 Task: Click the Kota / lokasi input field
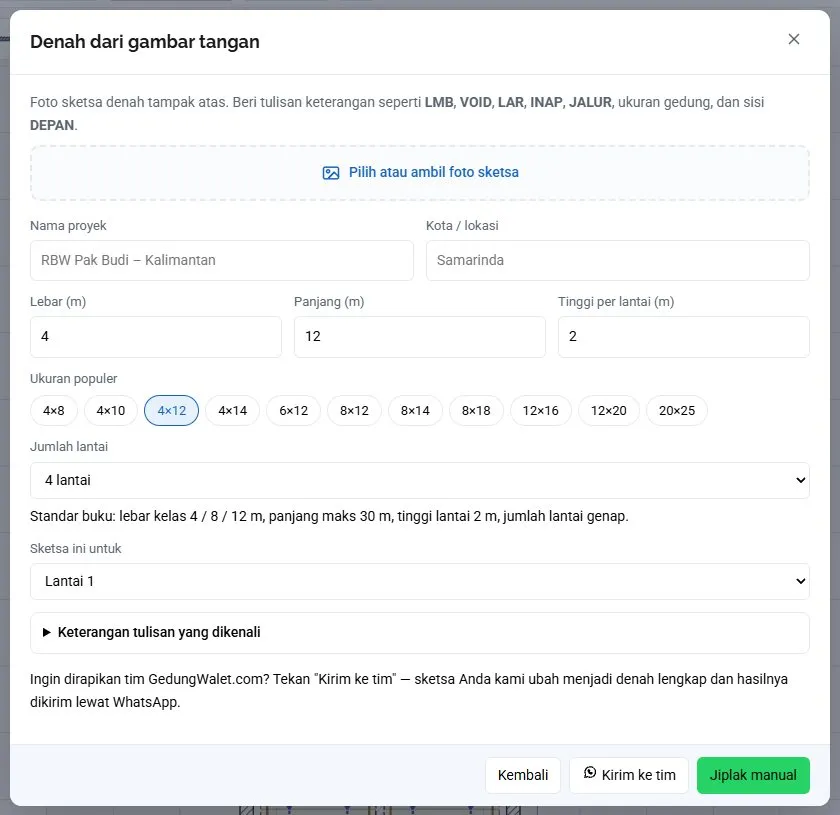[618, 260]
